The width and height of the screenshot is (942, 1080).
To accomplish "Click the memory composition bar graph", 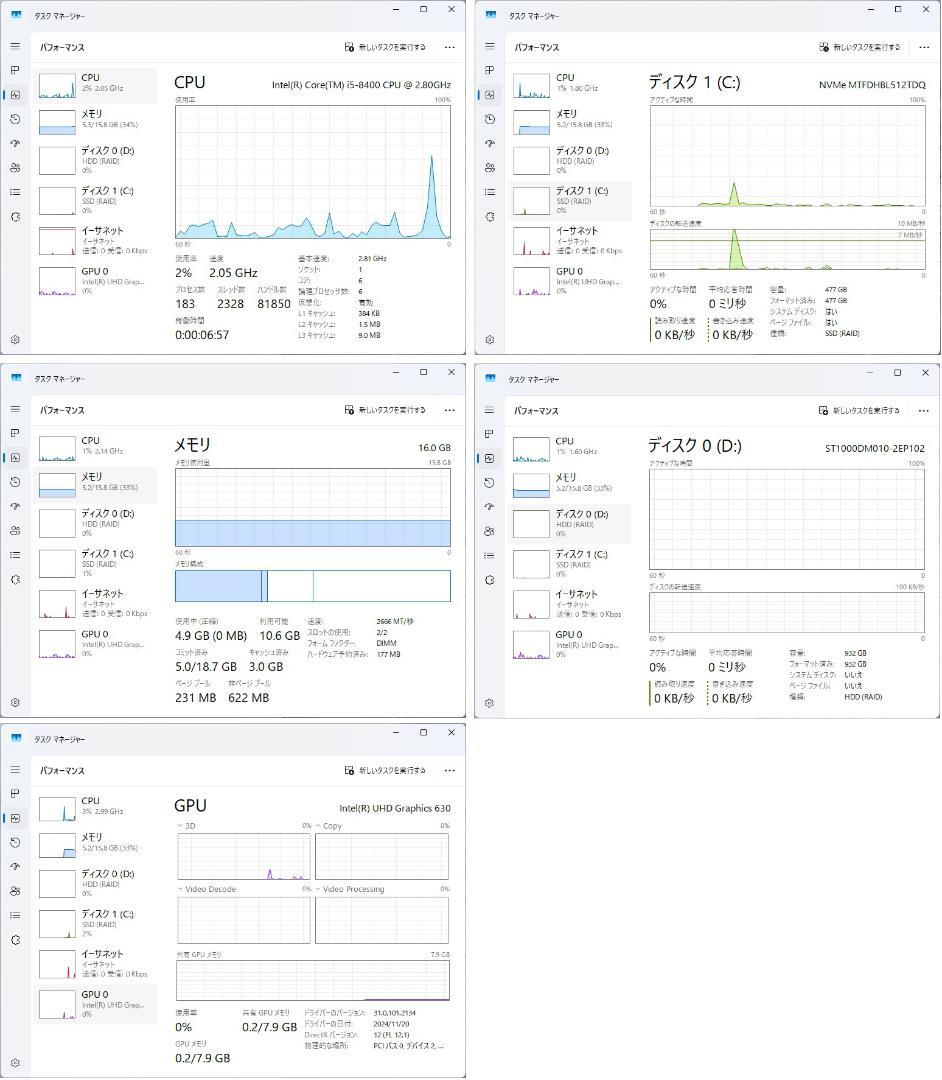I will [x=311, y=585].
